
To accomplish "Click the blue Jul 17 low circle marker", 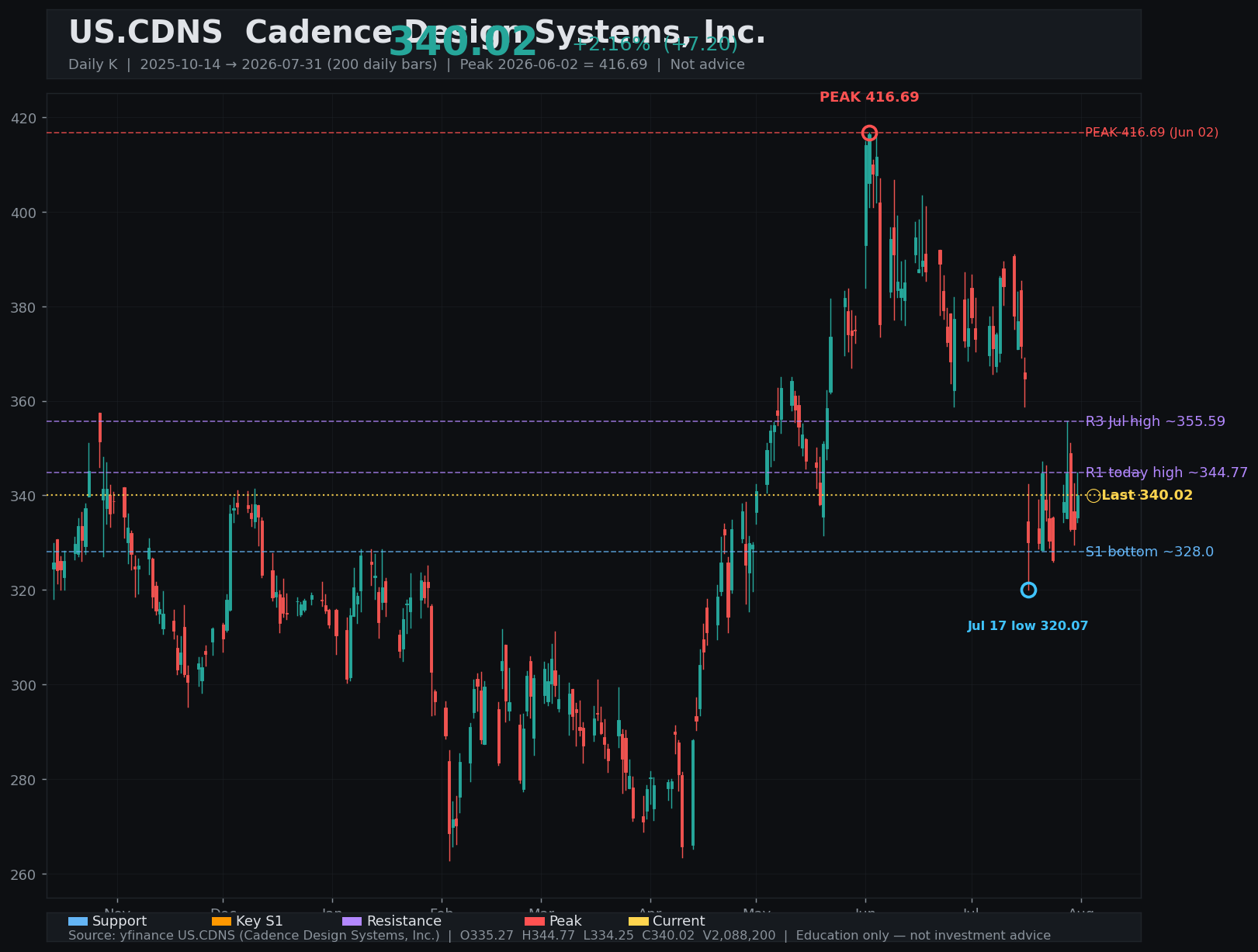I will (1028, 590).
